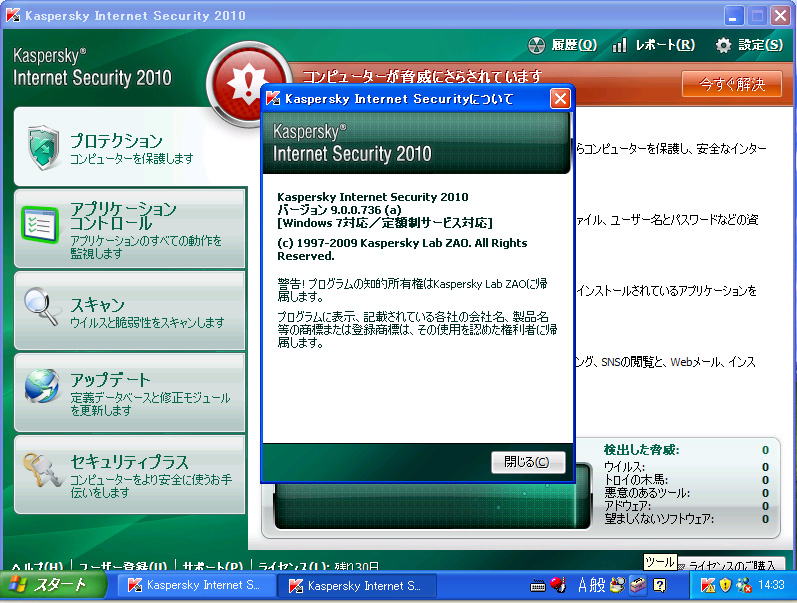Click the ライセンスのご購入 button

[732, 564]
